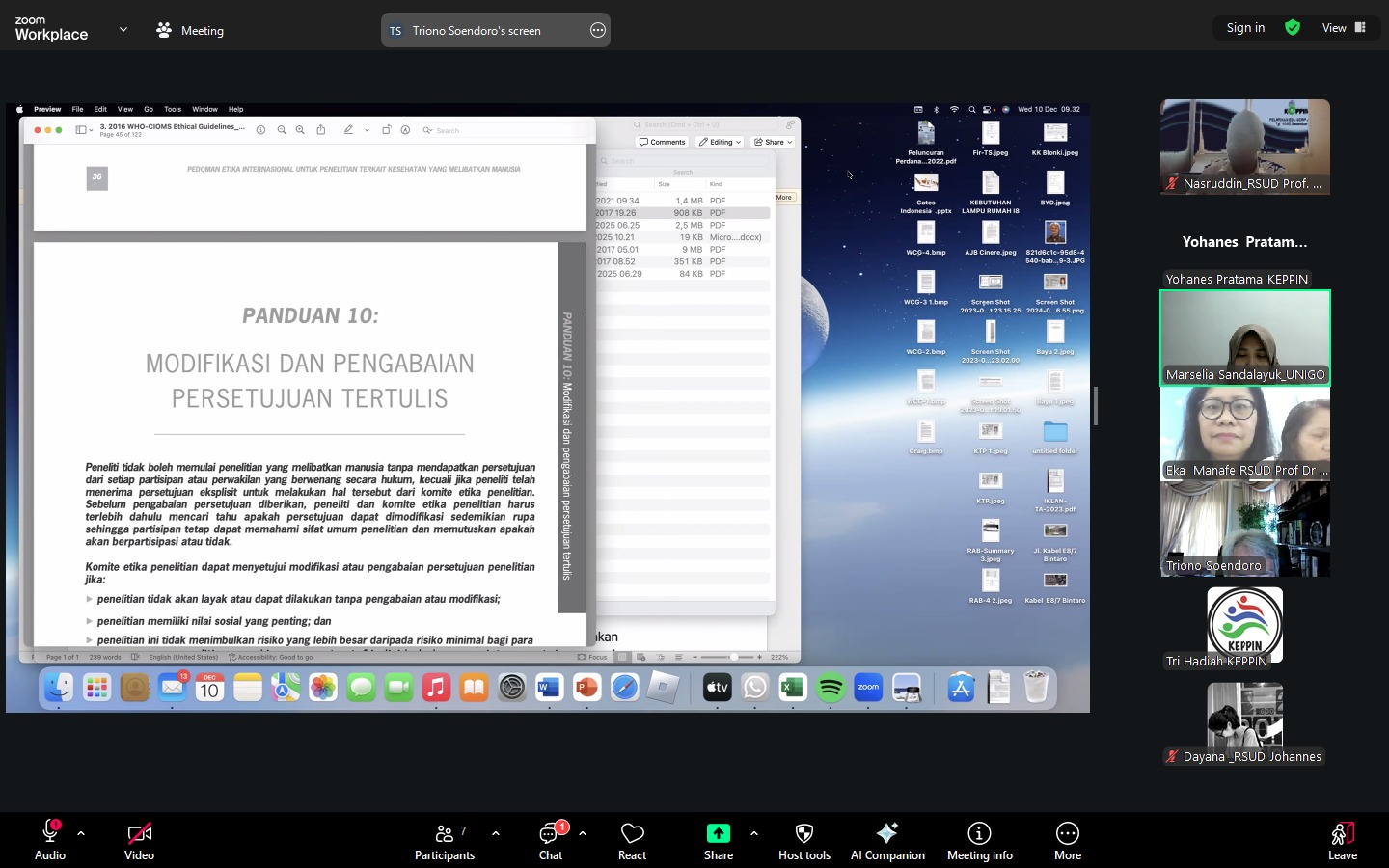Leave the meeting
Screen dimensions: 1389x868
pyautogui.click(x=1342, y=839)
